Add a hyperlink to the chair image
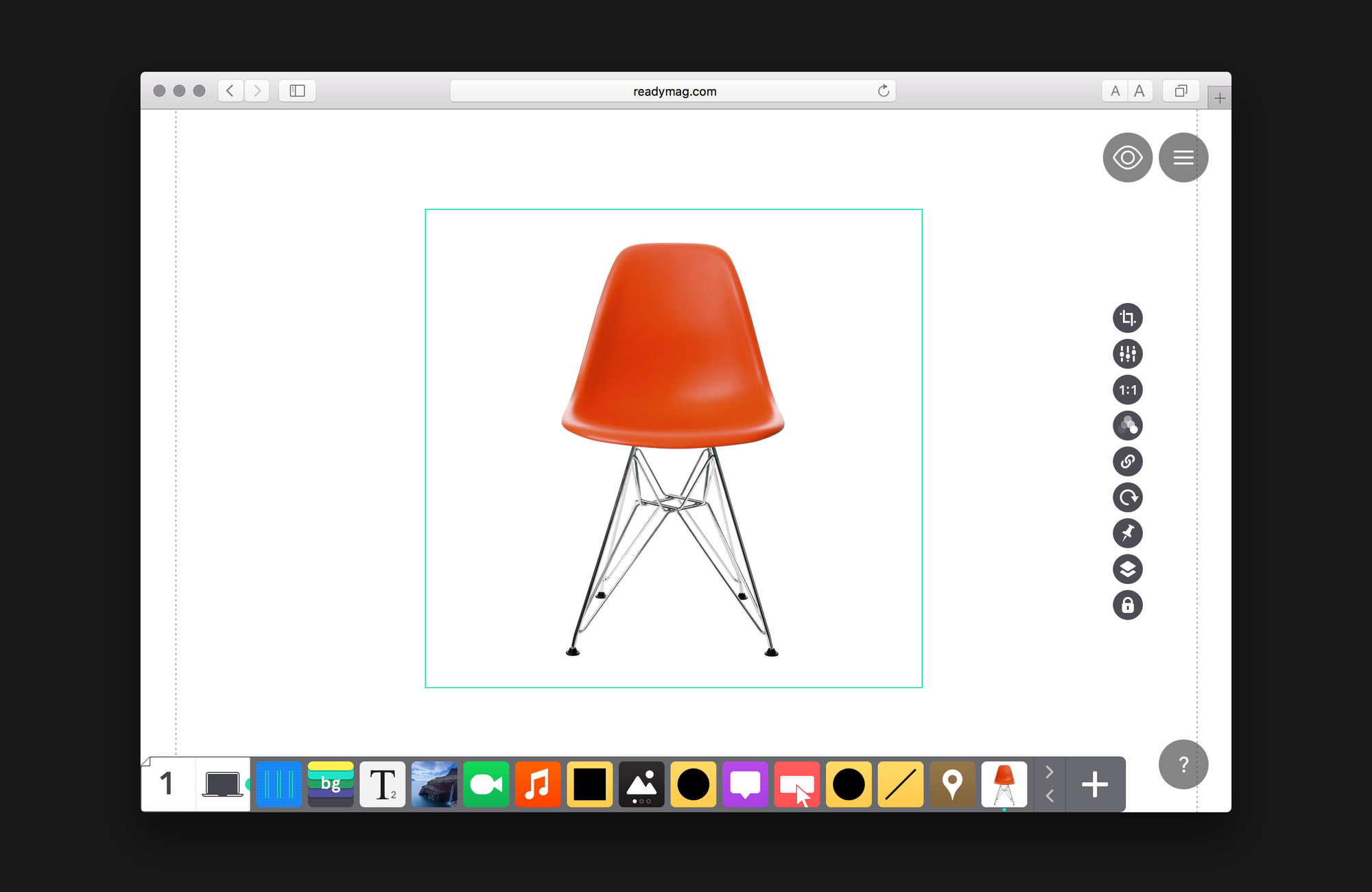The width and height of the screenshot is (1372, 892). click(x=1127, y=462)
